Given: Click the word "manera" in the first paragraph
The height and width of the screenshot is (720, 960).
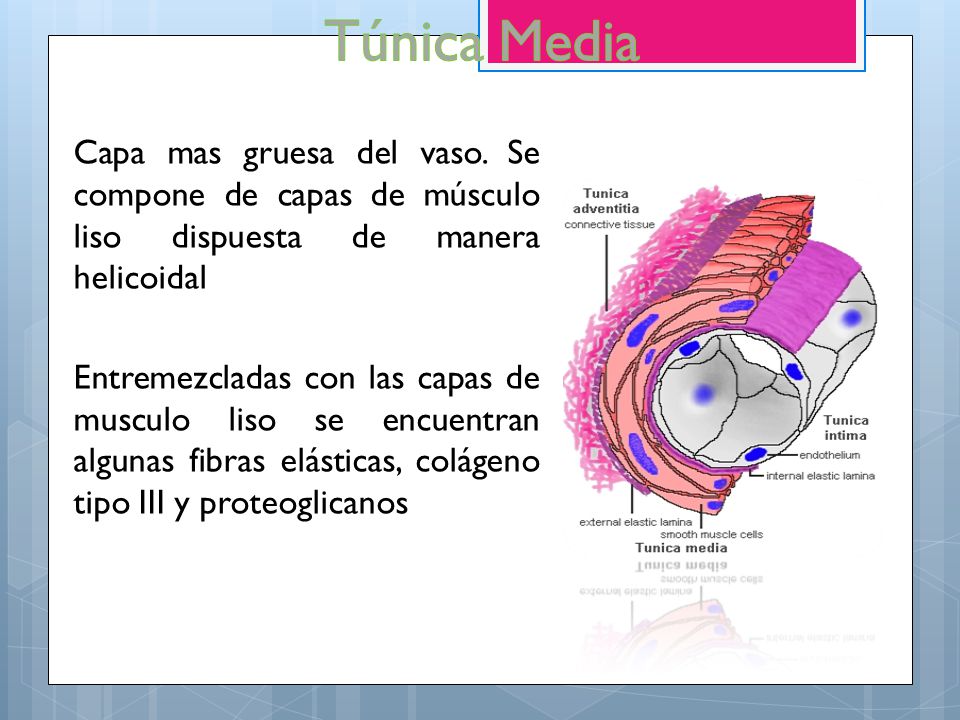Looking at the screenshot, I should coord(488,238).
